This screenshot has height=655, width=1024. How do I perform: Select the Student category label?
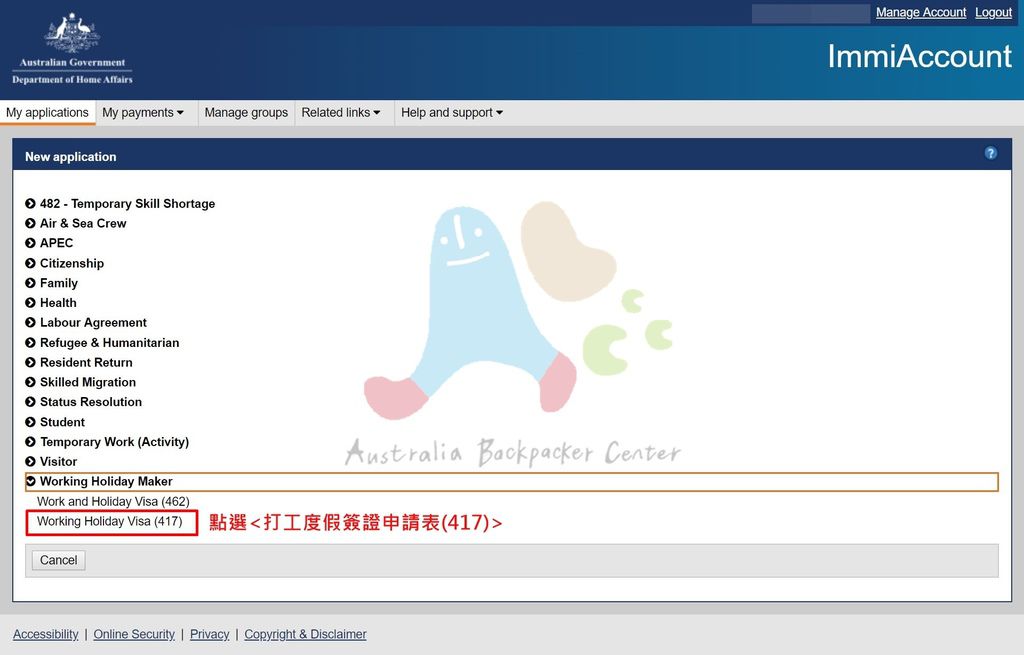[x=63, y=422]
